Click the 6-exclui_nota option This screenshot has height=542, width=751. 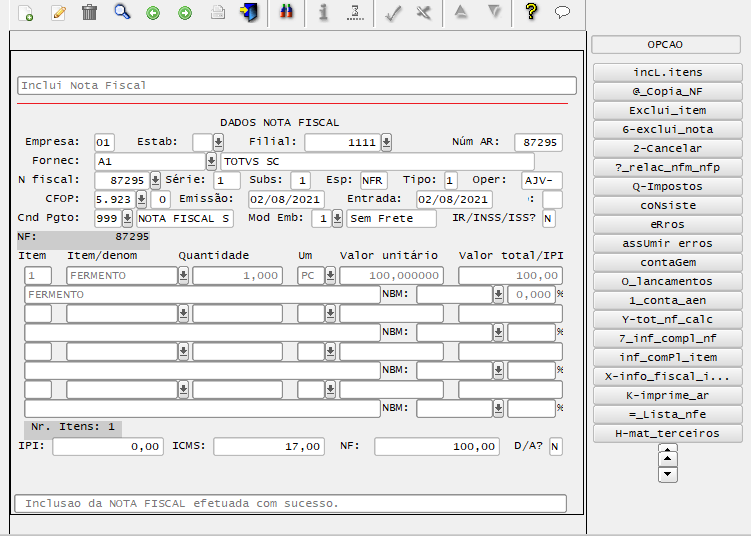point(668,129)
